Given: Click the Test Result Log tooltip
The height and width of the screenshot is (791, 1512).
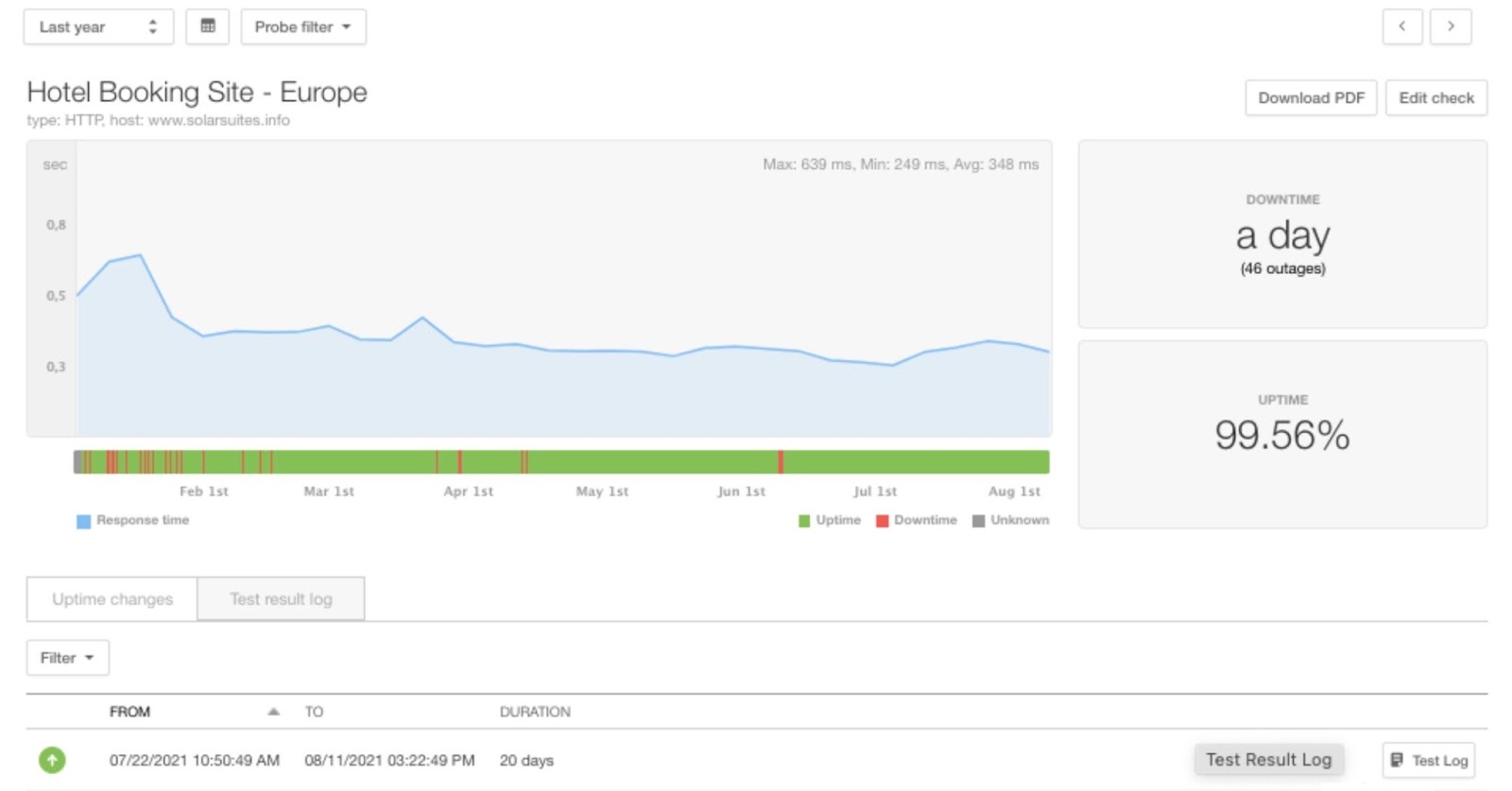Looking at the screenshot, I should click(x=1268, y=760).
